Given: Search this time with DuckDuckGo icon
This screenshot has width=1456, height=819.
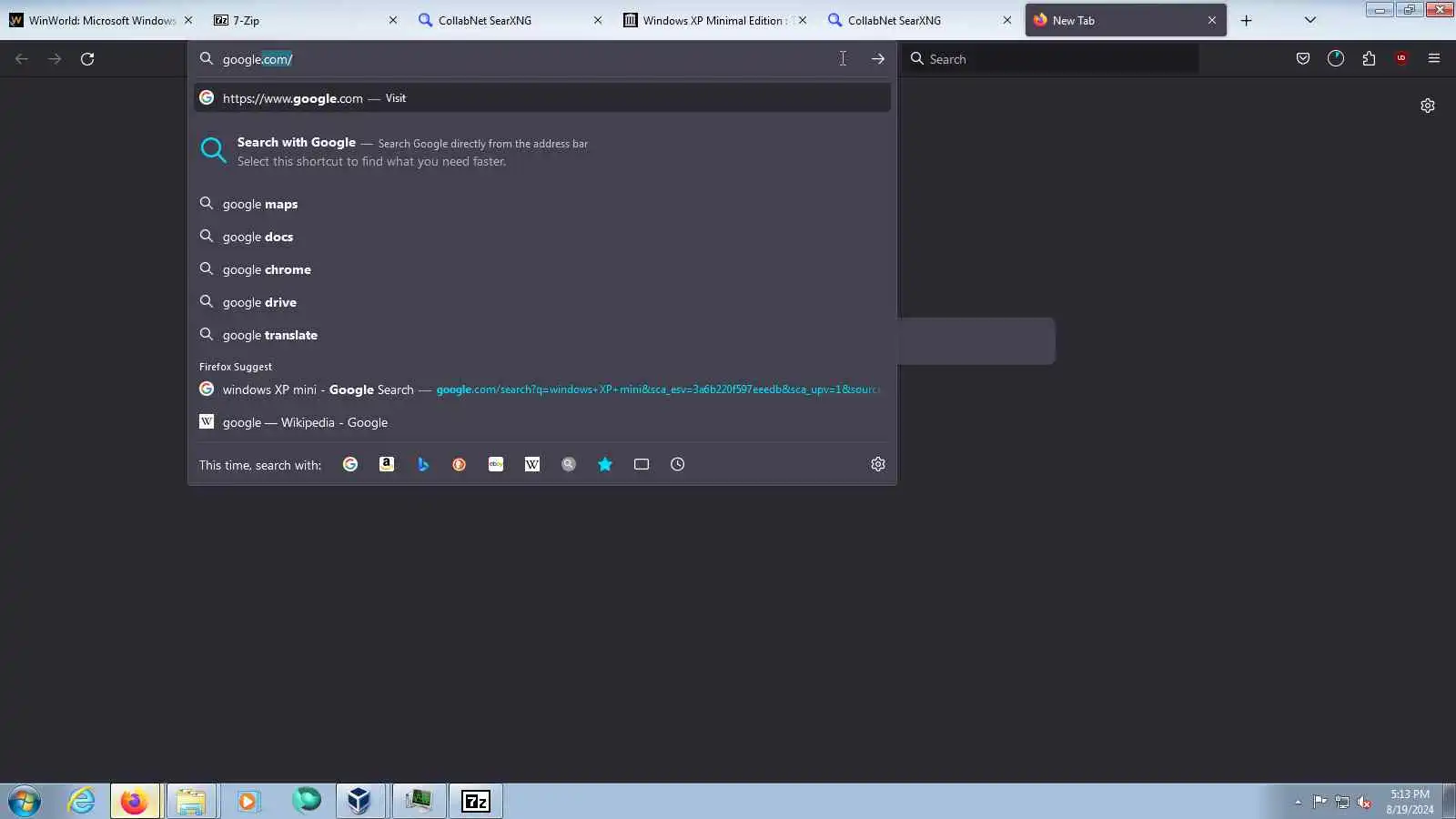Looking at the screenshot, I should point(460,464).
